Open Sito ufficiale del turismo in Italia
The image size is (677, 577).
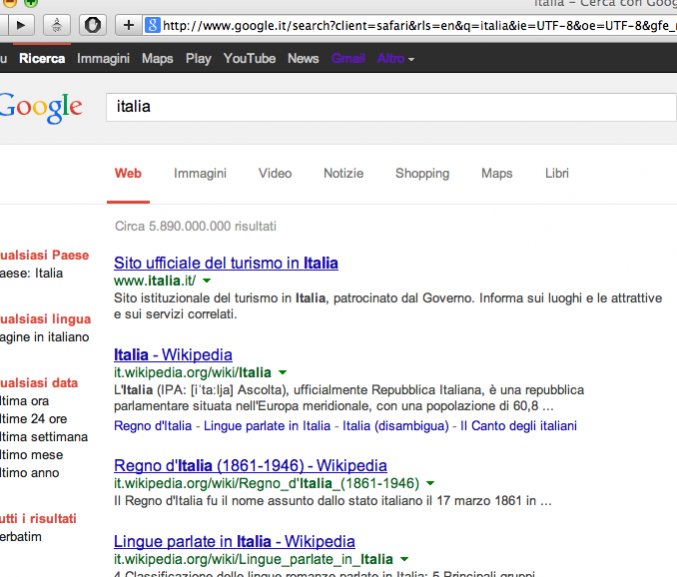(226, 263)
